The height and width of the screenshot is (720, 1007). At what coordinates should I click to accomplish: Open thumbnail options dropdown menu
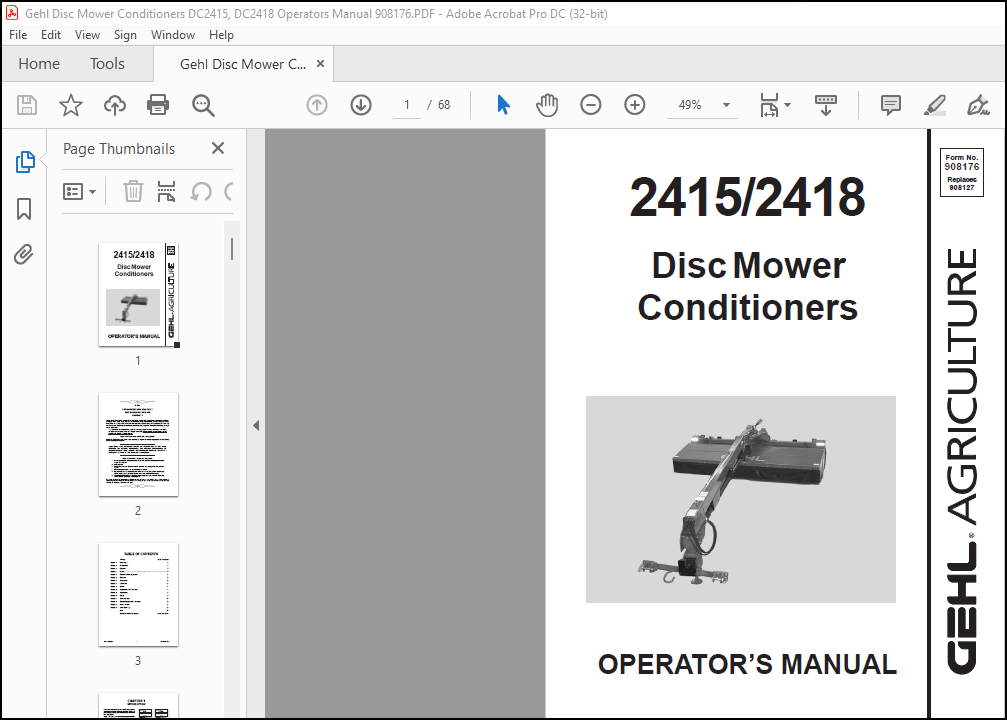click(x=79, y=191)
